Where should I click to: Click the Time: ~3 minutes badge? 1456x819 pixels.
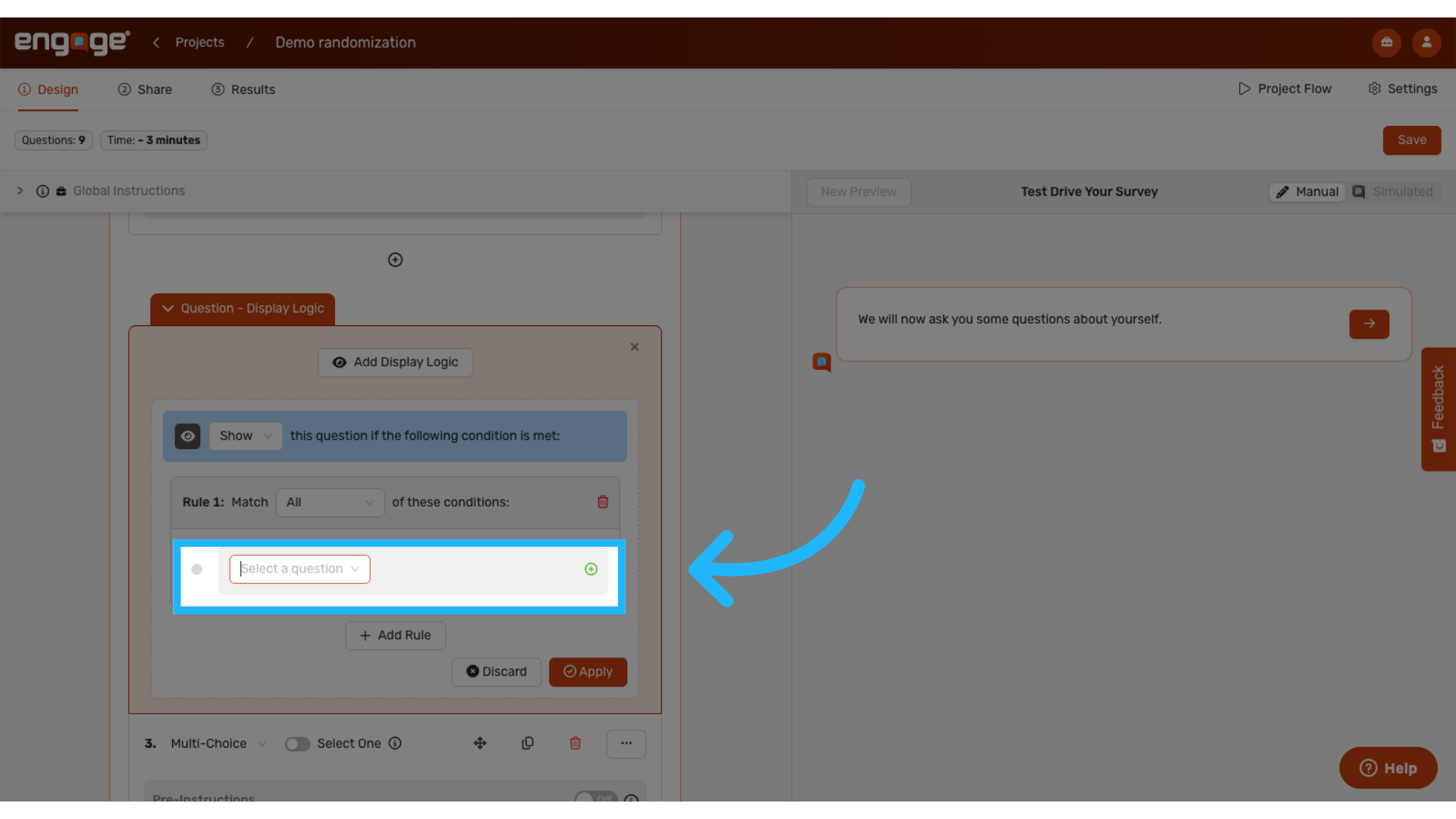tap(154, 140)
